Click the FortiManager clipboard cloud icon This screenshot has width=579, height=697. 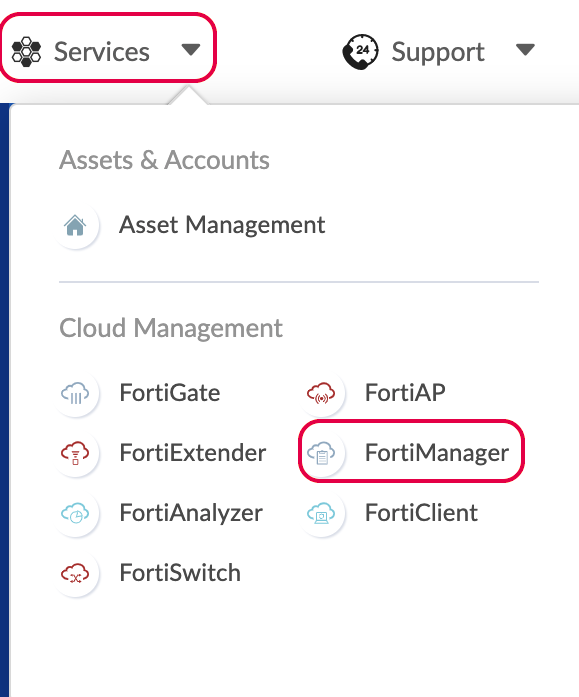click(321, 453)
